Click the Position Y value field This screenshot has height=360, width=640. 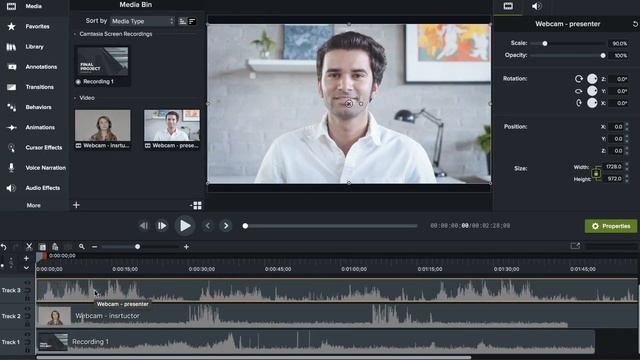click(616, 139)
